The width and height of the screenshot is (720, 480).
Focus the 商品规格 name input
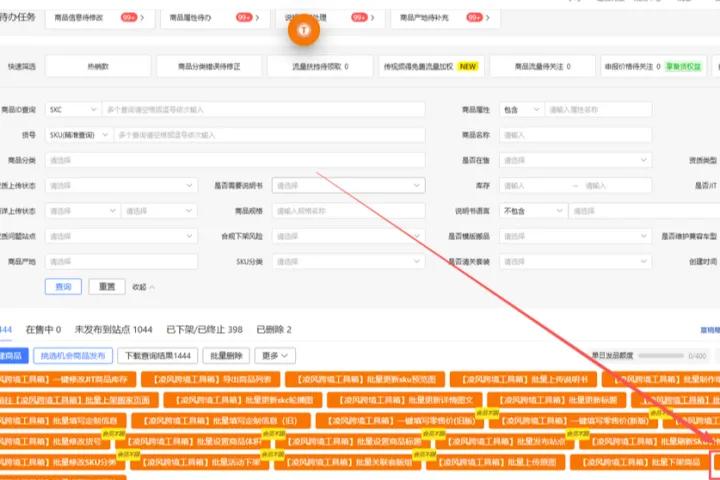tap(349, 210)
